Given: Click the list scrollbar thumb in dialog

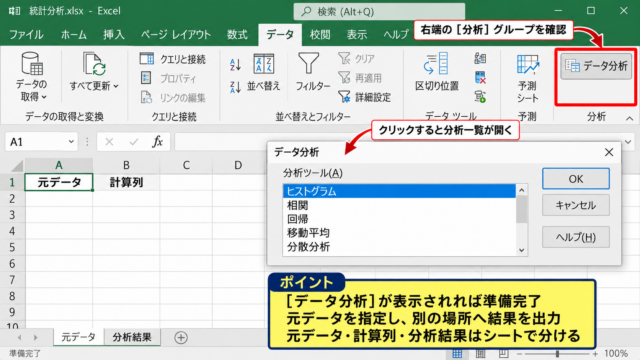Looking at the screenshot, I should pyautogui.click(x=521, y=209).
